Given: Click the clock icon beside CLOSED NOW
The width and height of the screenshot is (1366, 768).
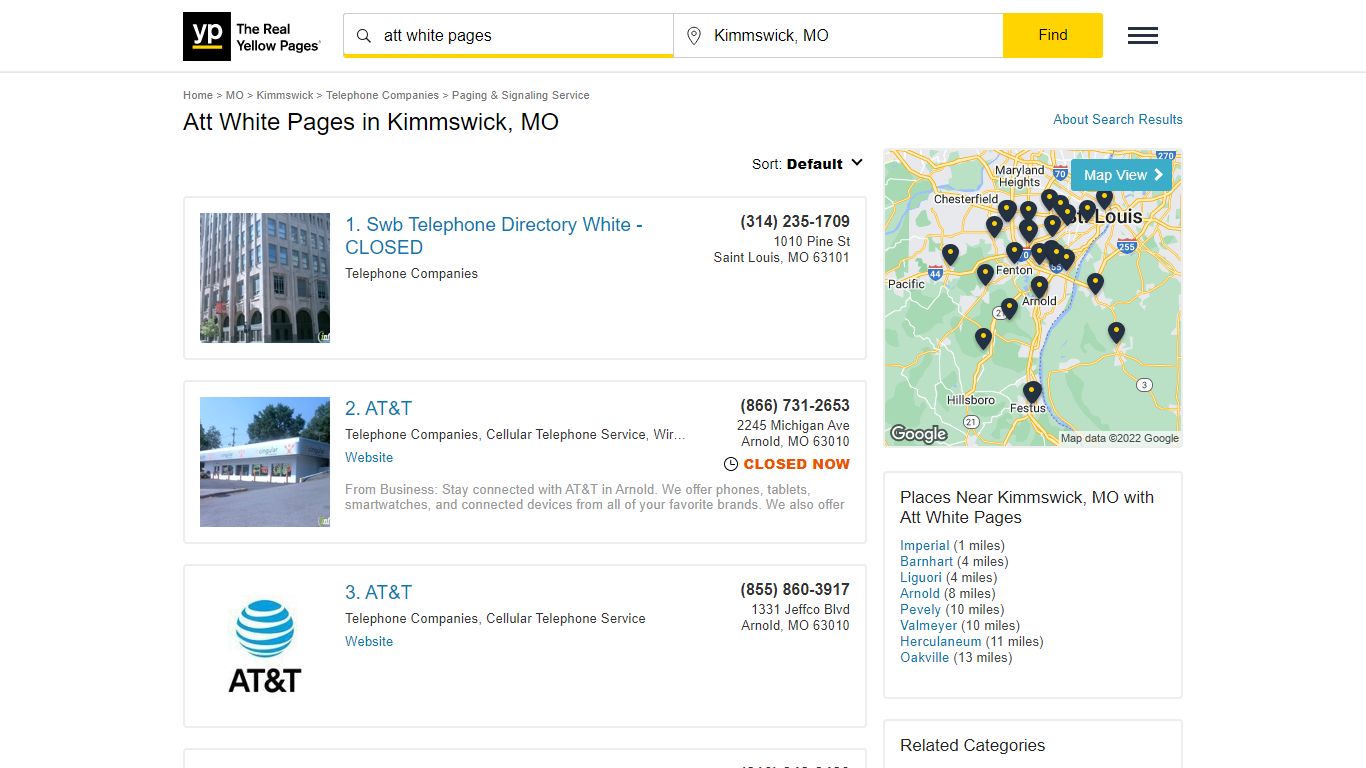Looking at the screenshot, I should (x=731, y=464).
